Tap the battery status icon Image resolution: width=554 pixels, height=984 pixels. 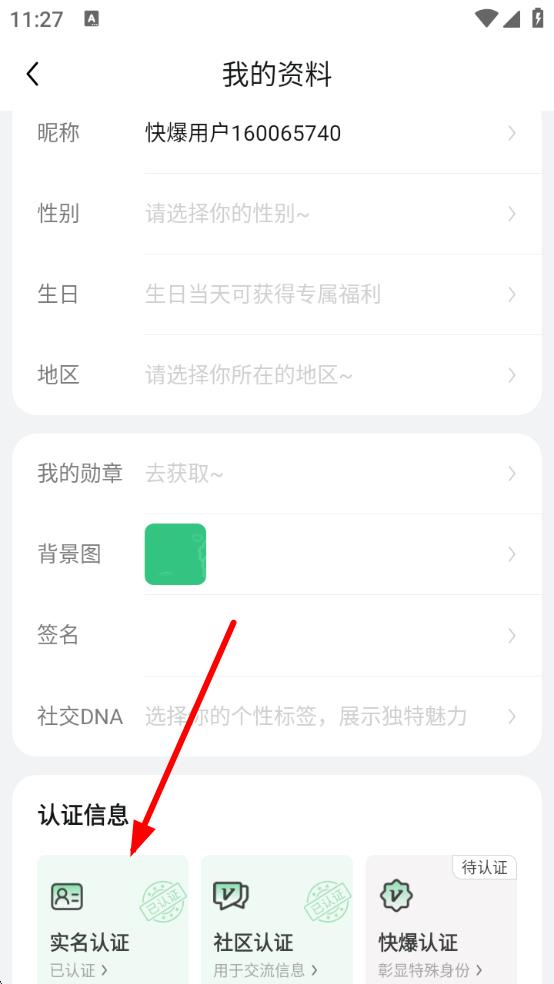(537, 18)
